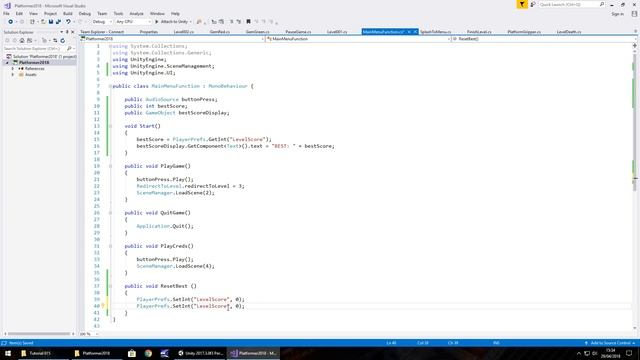Click the Solution Explorer Home icon
640x360 pixels.
click(22, 40)
